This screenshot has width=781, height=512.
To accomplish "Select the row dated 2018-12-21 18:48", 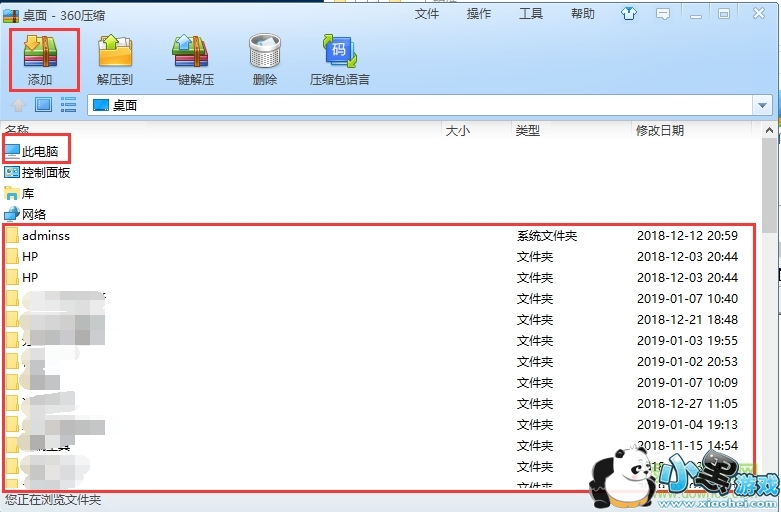I will click(x=380, y=319).
